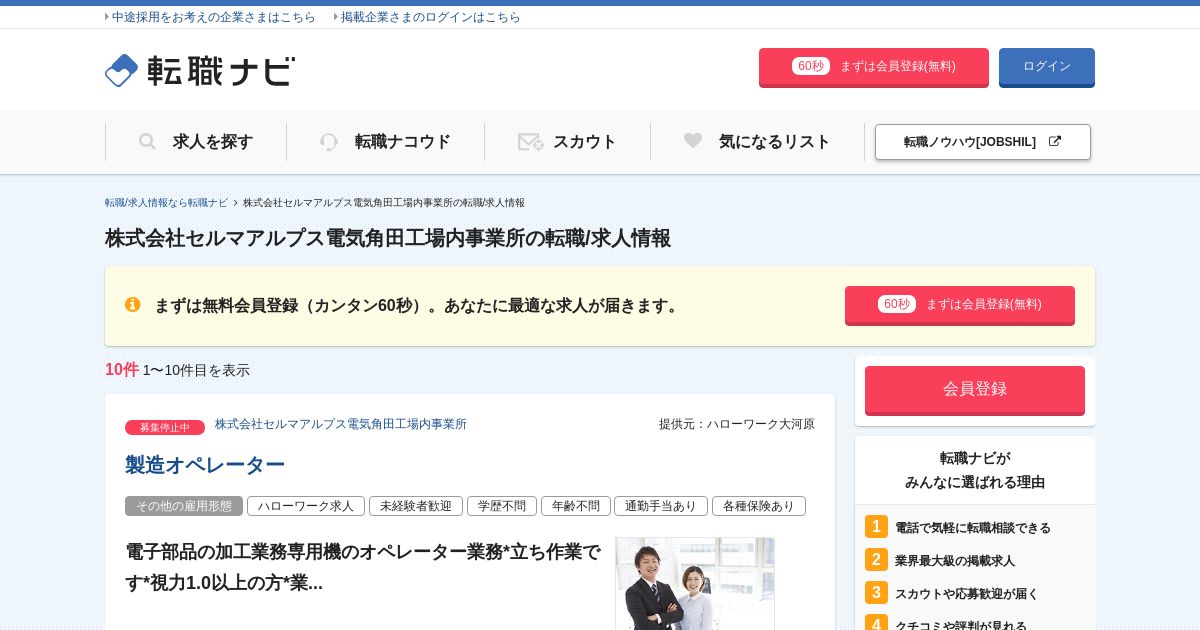
Task: Click the external link icon on JOBSHIL button
Action: [1054, 142]
